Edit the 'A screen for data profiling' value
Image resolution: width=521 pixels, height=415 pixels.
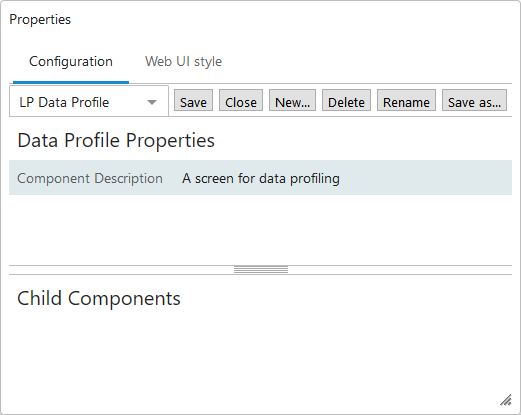(261, 178)
